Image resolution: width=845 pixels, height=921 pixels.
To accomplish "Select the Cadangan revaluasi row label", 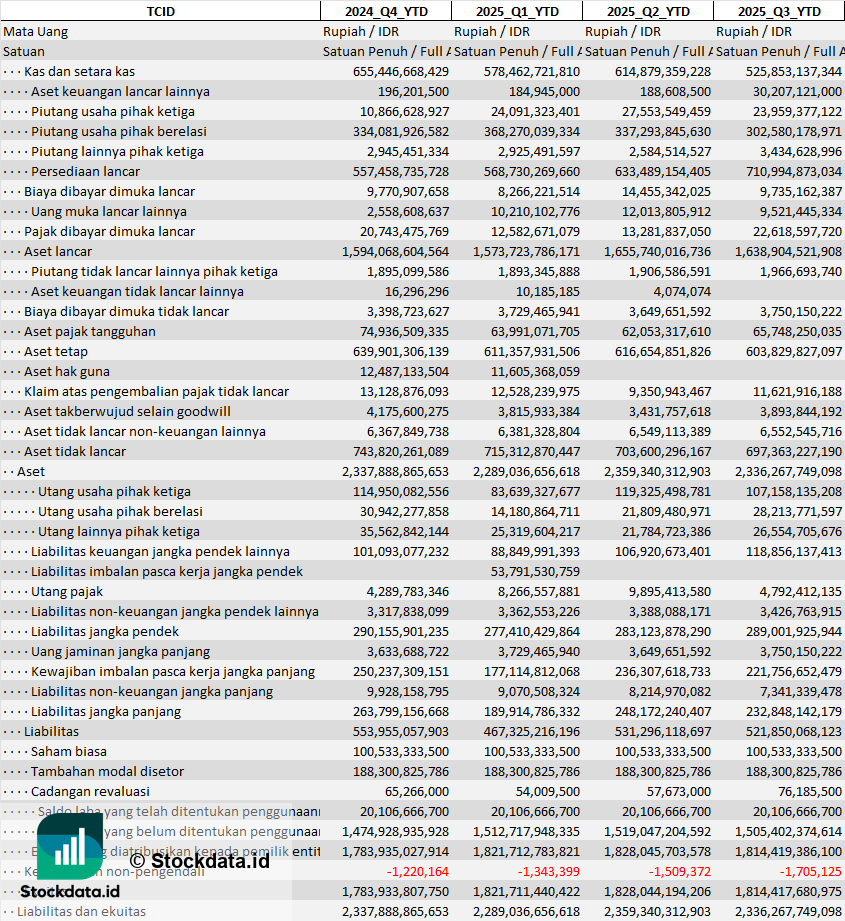I will pyautogui.click(x=90, y=790).
